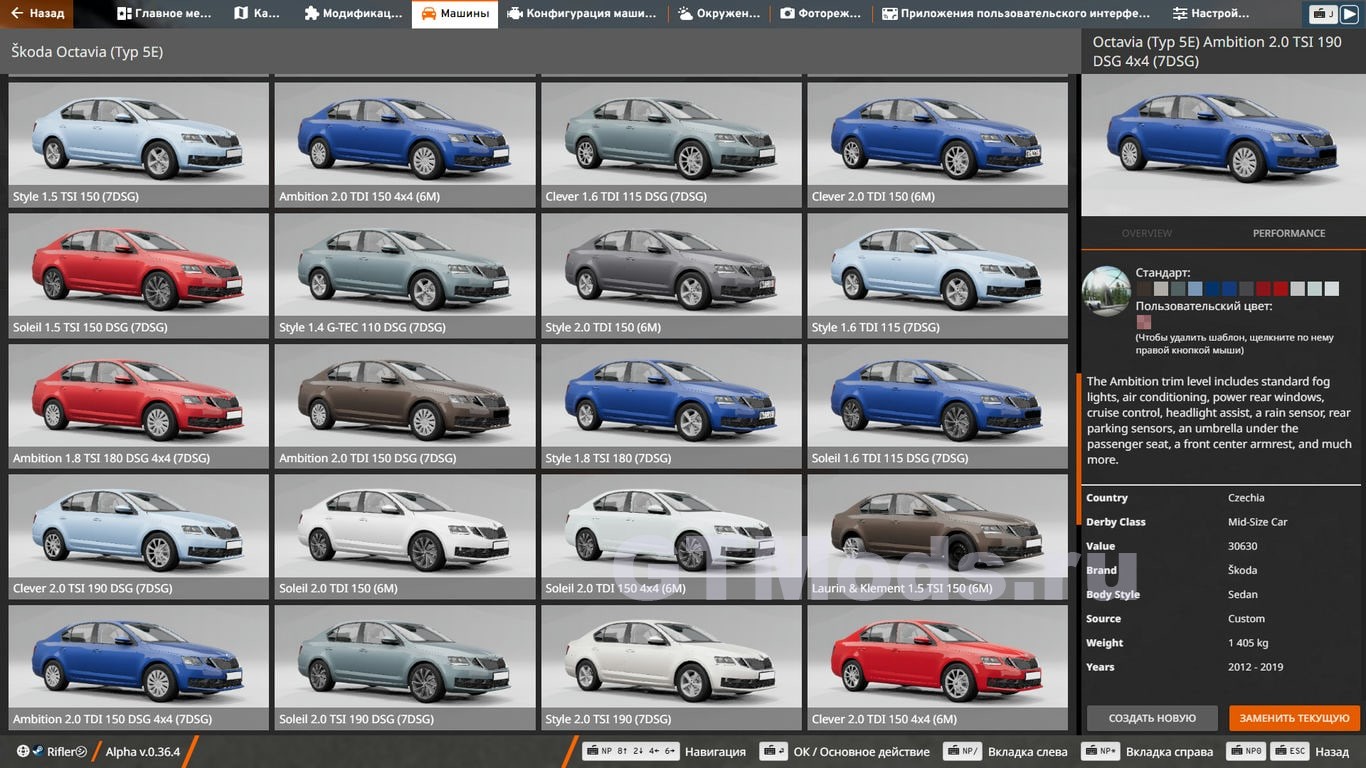Click the Weight value 1 405 kg
Image resolution: width=1366 pixels, height=768 pixels.
[1248, 643]
